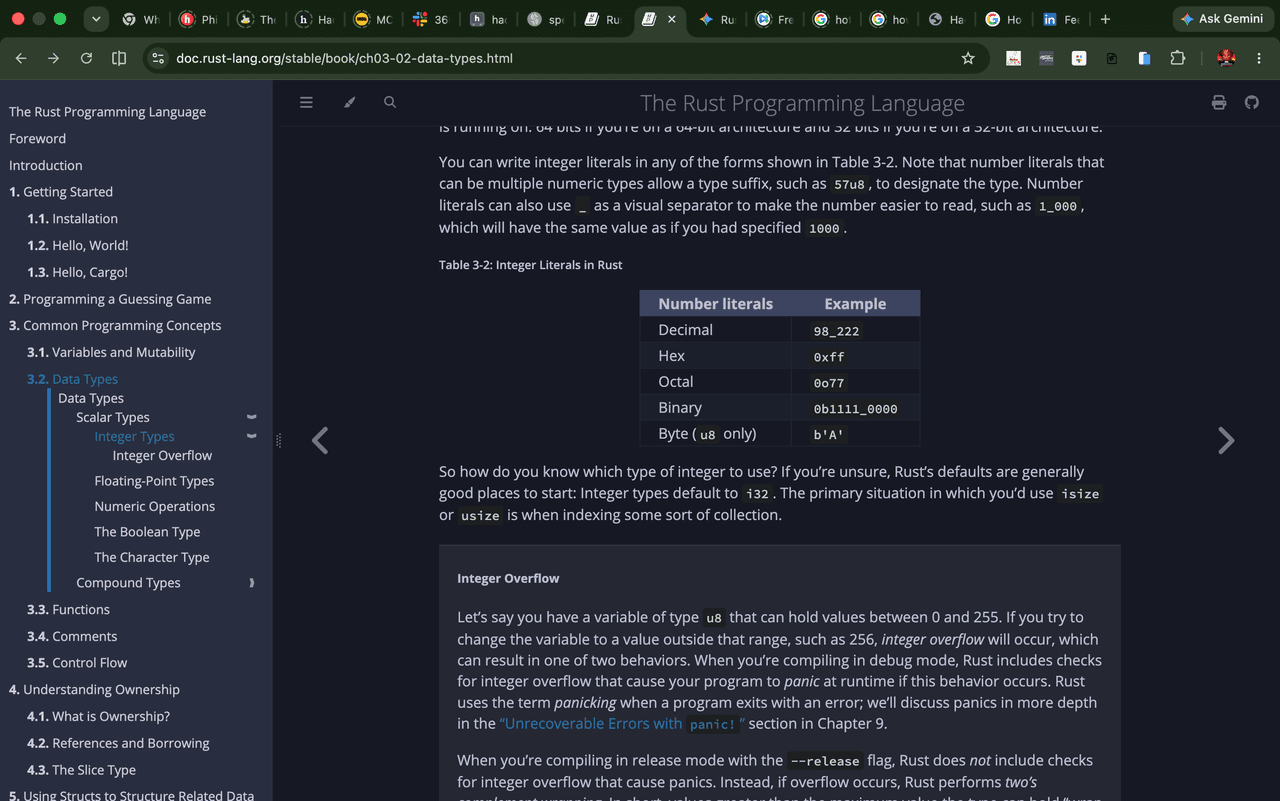This screenshot has height=801, width=1280.
Task: Jump to 'Integer Overflow' in the sidebar
Action: click(x=162, y=455)
